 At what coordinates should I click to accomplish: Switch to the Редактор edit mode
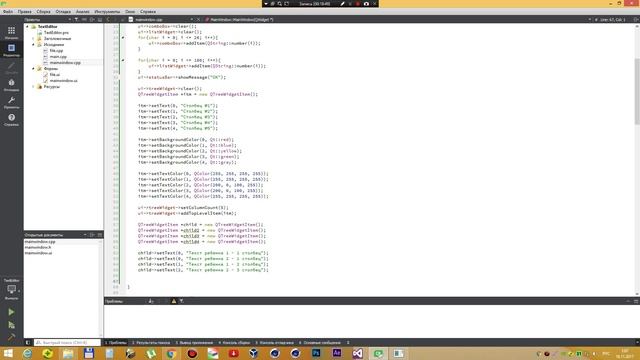point(11,50)
